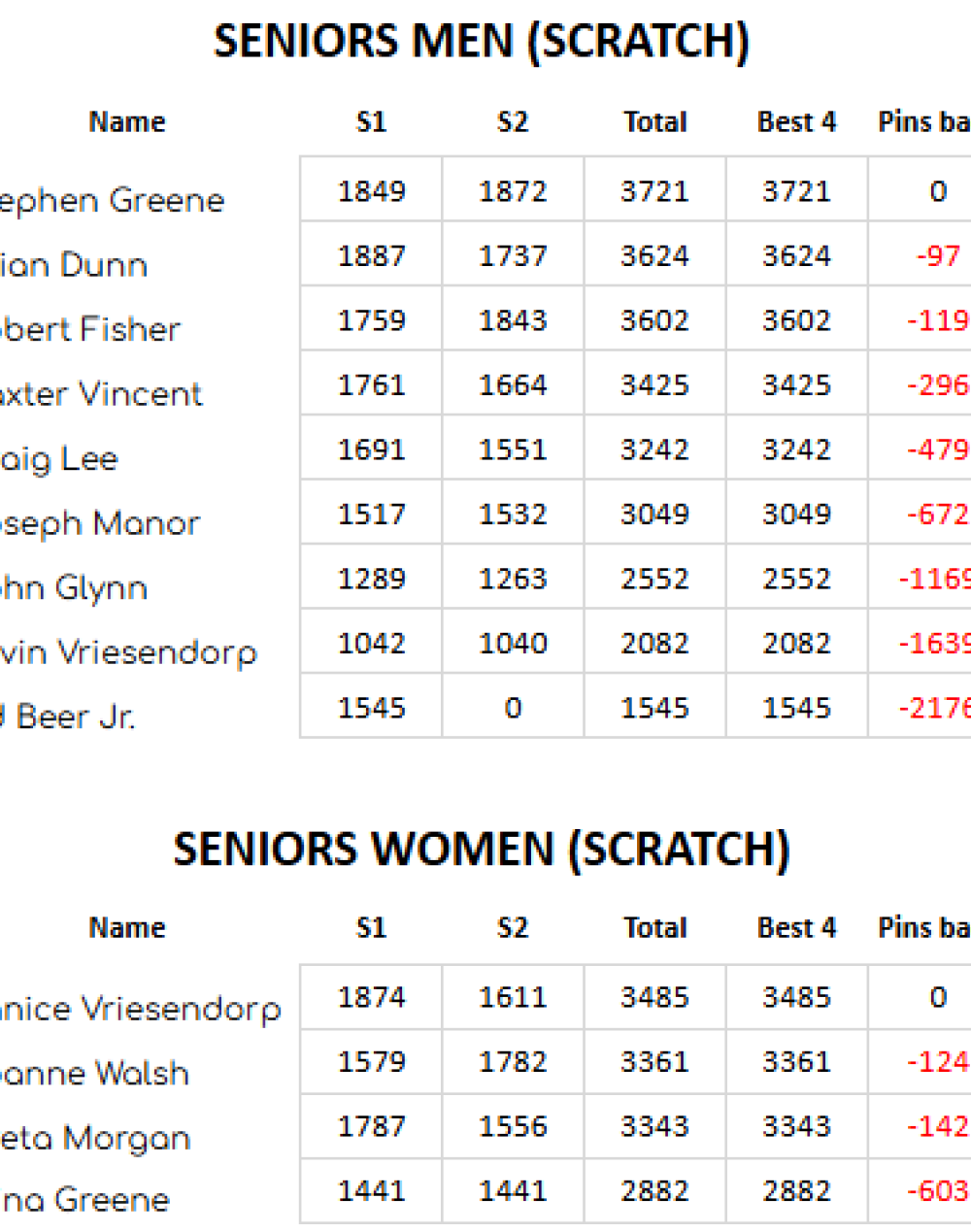
Task: Click Craig Lee's name row
Action: tap(59, 458)
